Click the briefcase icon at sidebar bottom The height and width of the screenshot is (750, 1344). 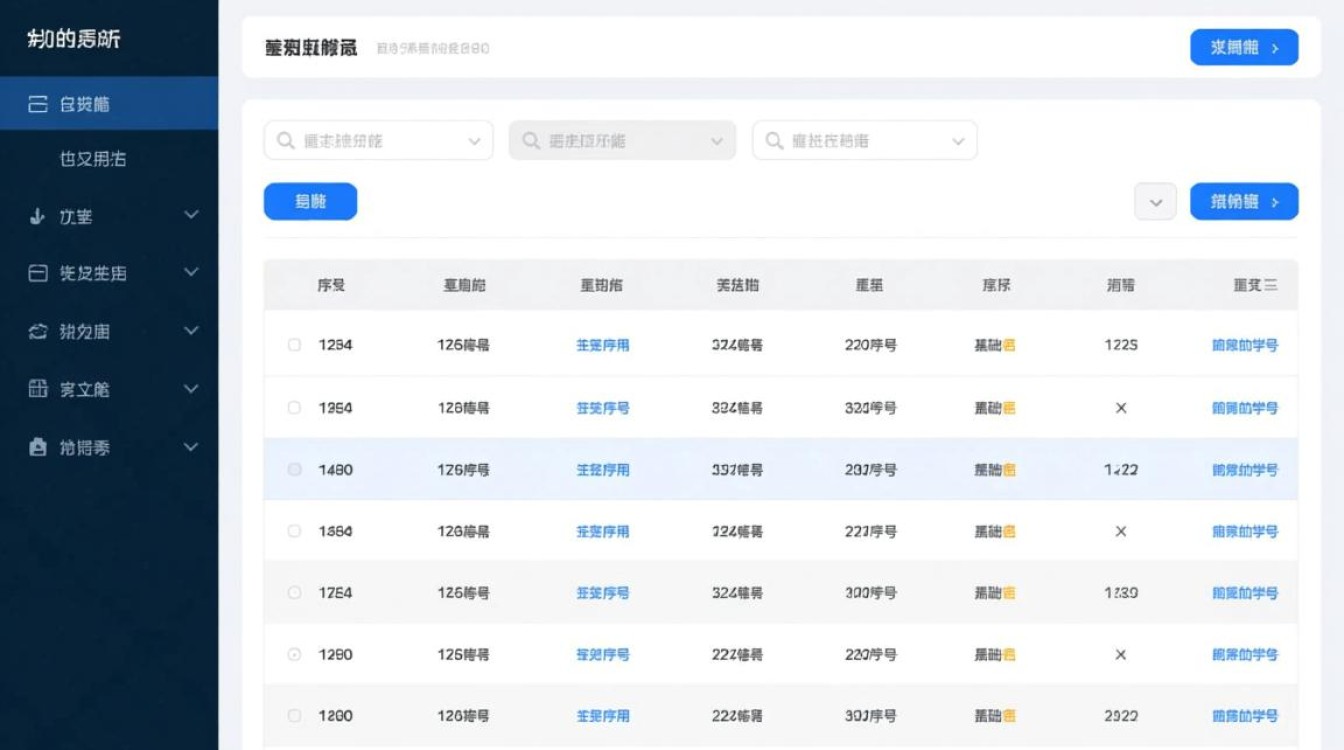coord(36,447)
